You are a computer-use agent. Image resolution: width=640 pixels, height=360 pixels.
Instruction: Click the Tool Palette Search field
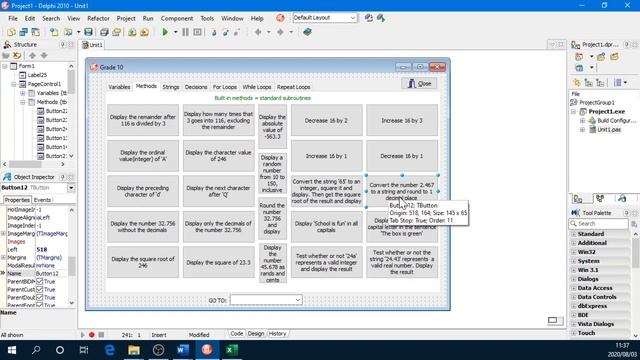pos(598,224)
